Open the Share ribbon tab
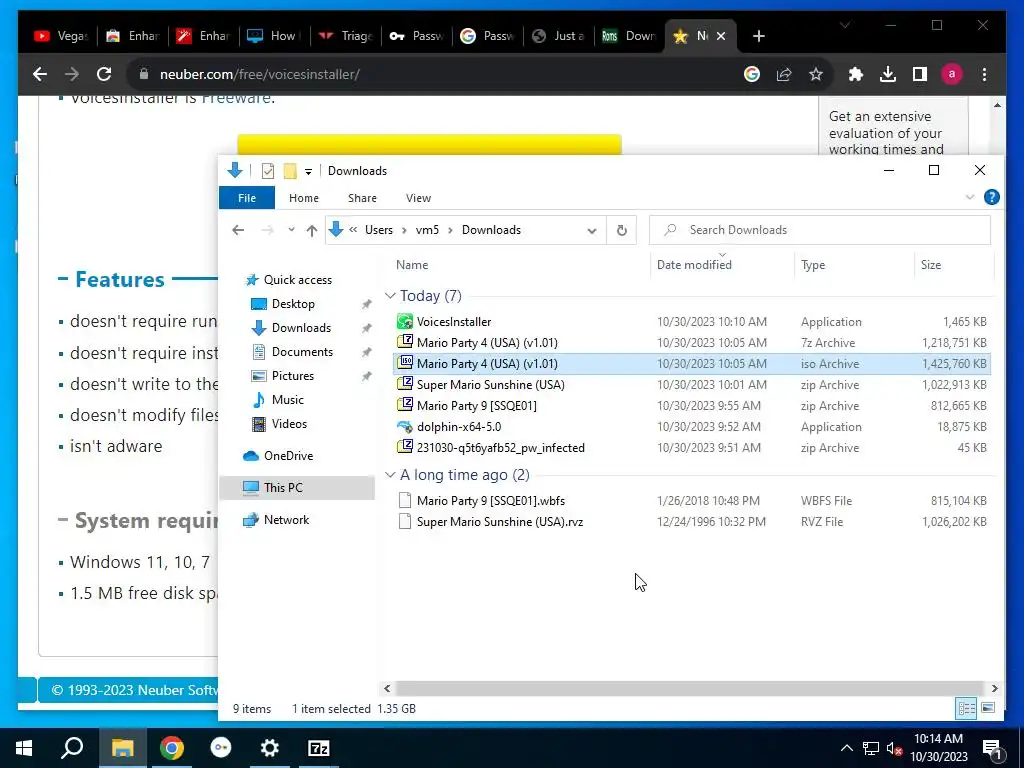The width and height of the screenshot is (1024, 768). pyautogui.click(x=362, y=198)
